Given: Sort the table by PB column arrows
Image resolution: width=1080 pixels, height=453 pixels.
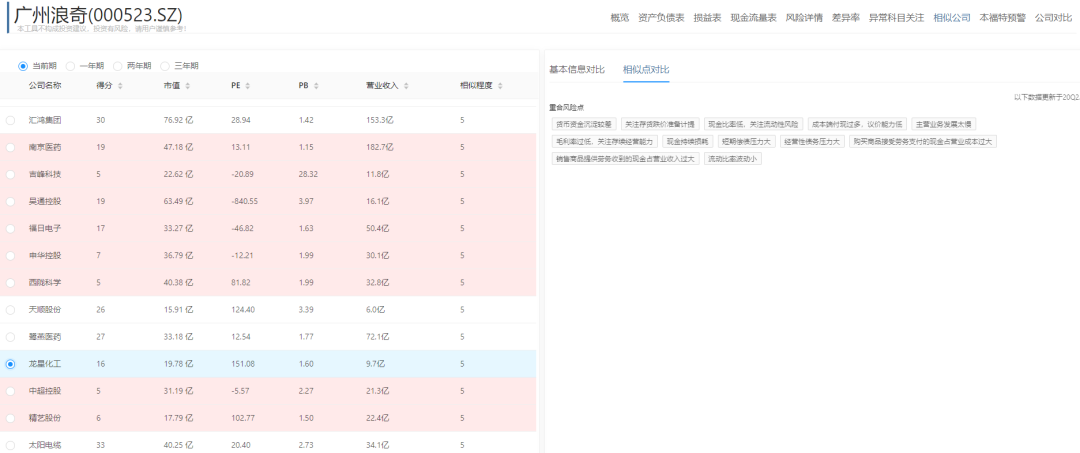Looking at the screenshot, I should (315, 86).
